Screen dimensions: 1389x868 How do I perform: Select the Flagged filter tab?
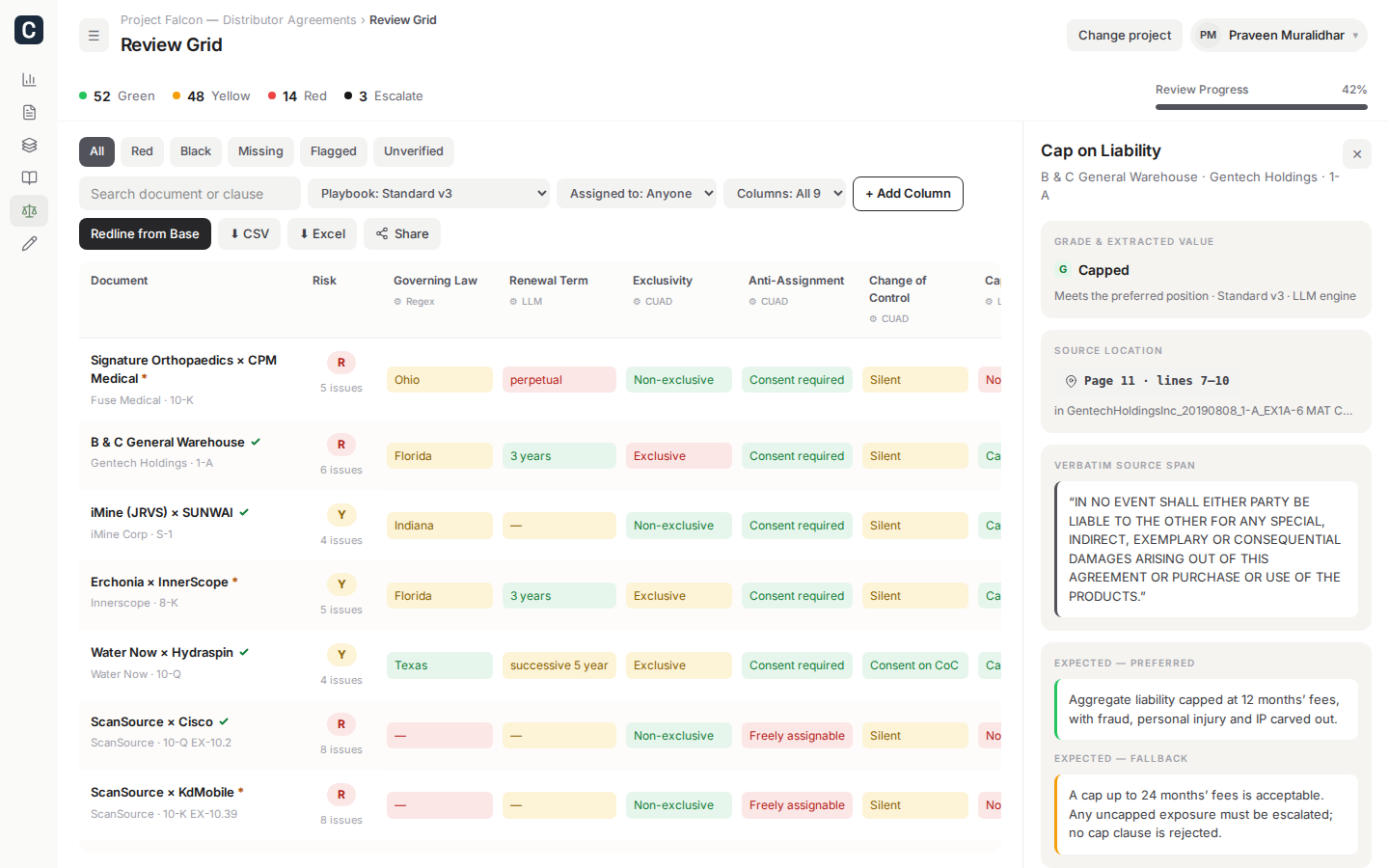pos(334,151)
